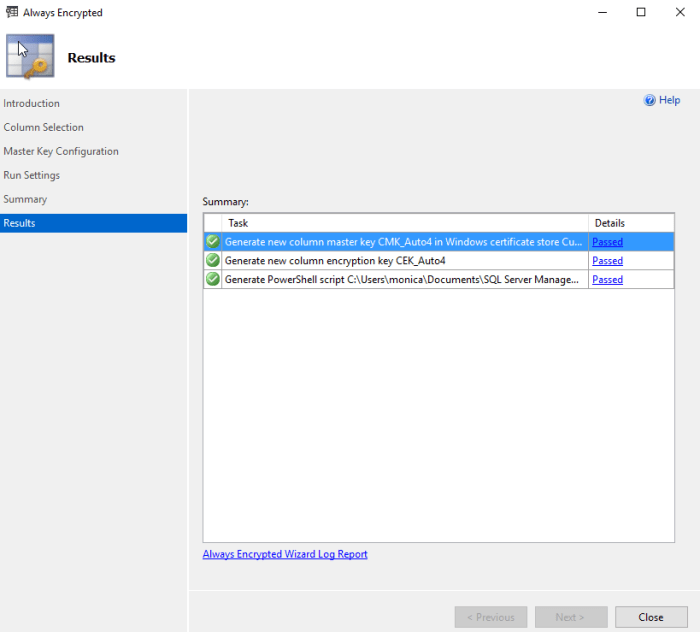Click the Details column header
The width and height of the screenshot is (700, 632).
[x=631, y=223]
